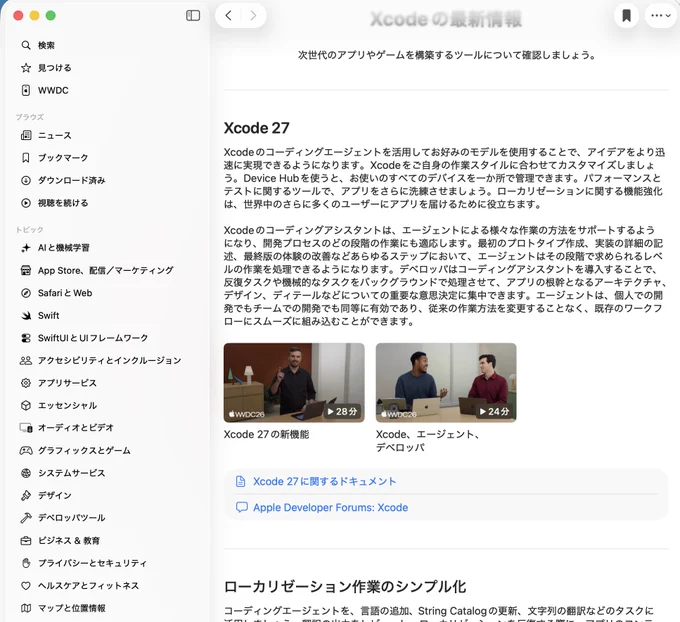The height and width of the screenshot is (622, 680).
Task: Go forward with the right chevron
Action: 253,16
